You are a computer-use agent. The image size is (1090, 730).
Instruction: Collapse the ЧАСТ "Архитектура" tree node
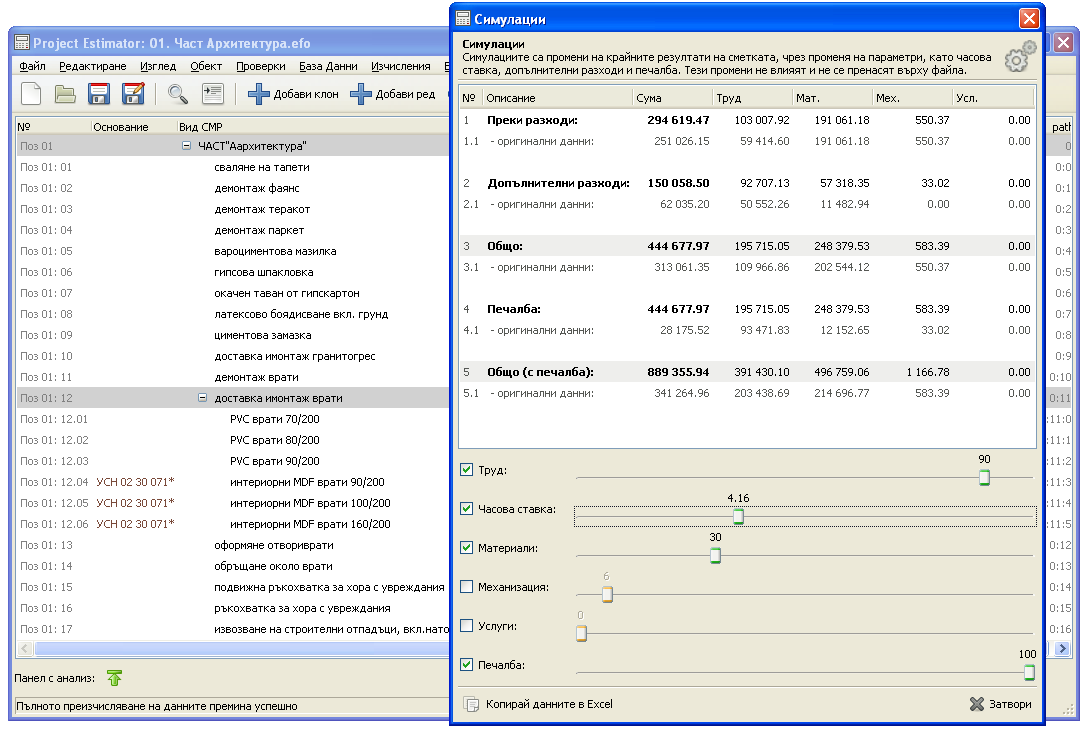[x=186, y=146]
